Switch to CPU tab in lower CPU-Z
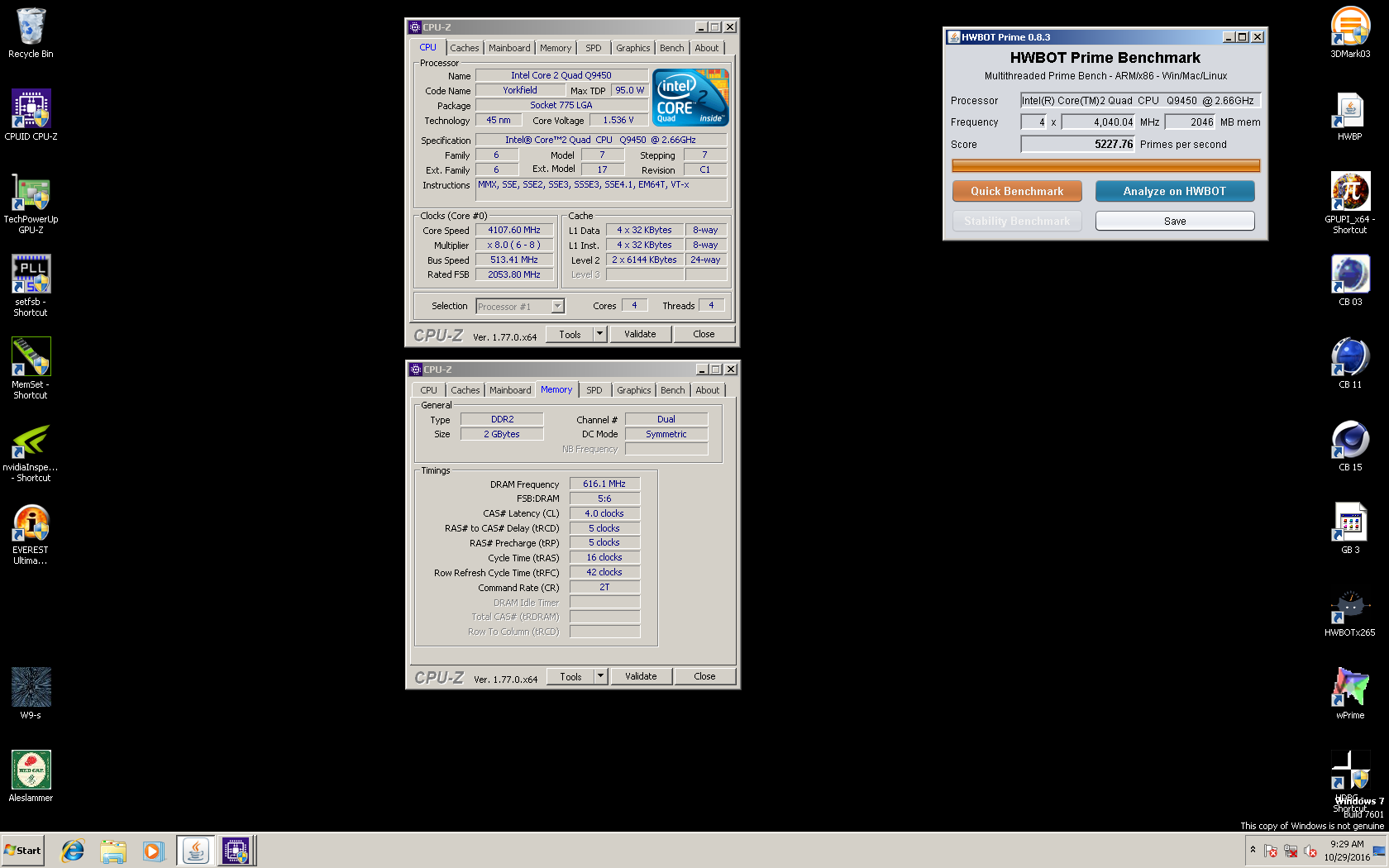 tap(429, 390)
